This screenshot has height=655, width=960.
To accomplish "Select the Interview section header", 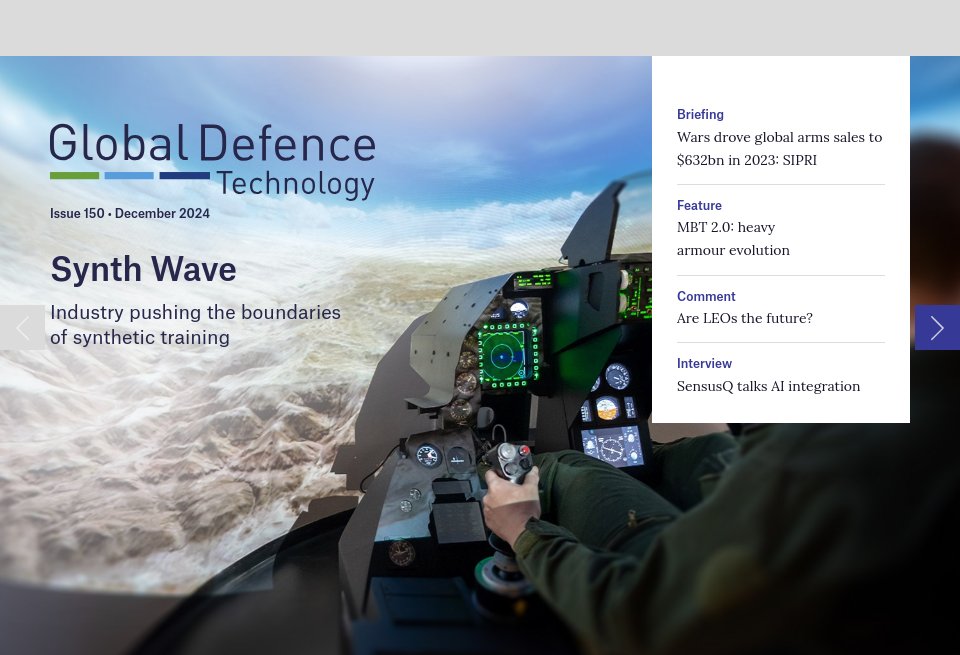I will click(704, 363).
